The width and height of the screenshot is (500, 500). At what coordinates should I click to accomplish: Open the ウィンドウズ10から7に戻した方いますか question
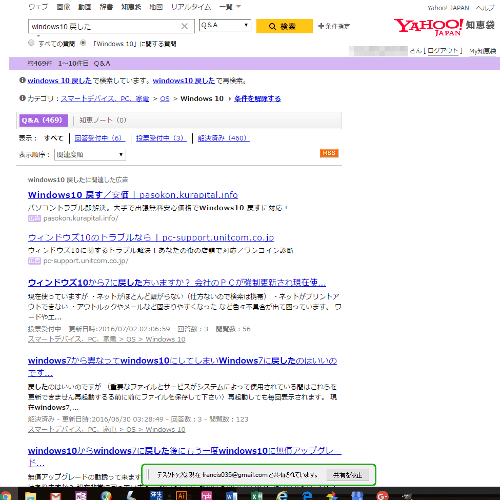click(x=177, y=283)
